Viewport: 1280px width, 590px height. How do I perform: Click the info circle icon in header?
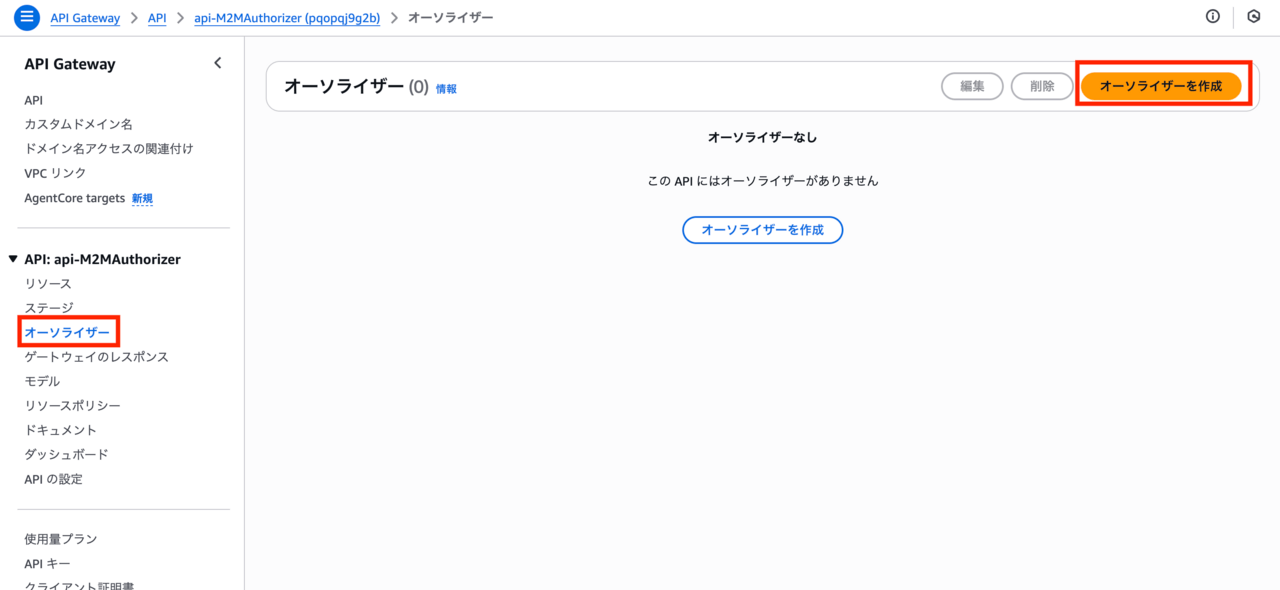[x=1213, y=17]
